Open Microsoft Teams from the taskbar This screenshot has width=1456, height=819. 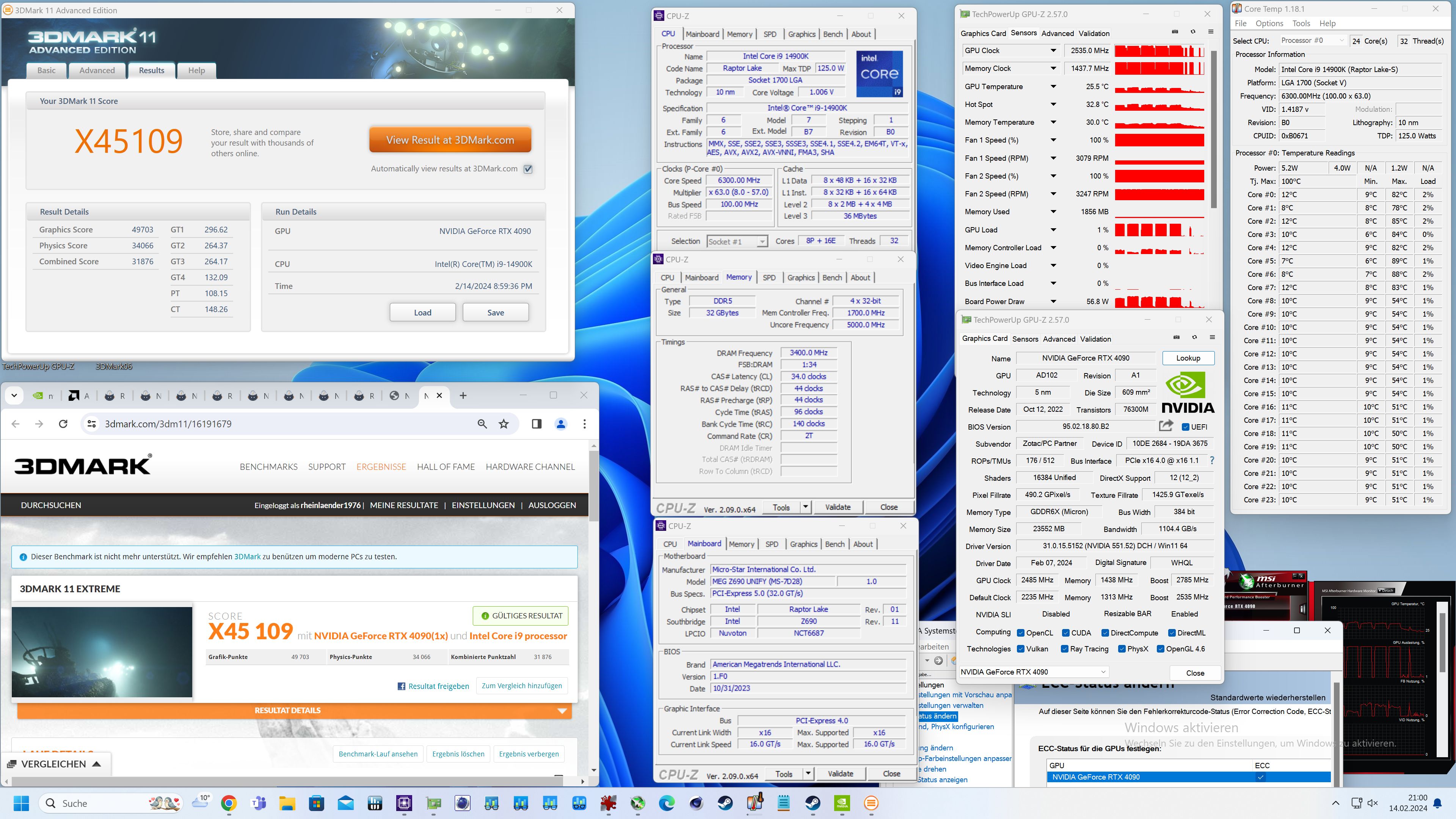[x=258, y=803]
